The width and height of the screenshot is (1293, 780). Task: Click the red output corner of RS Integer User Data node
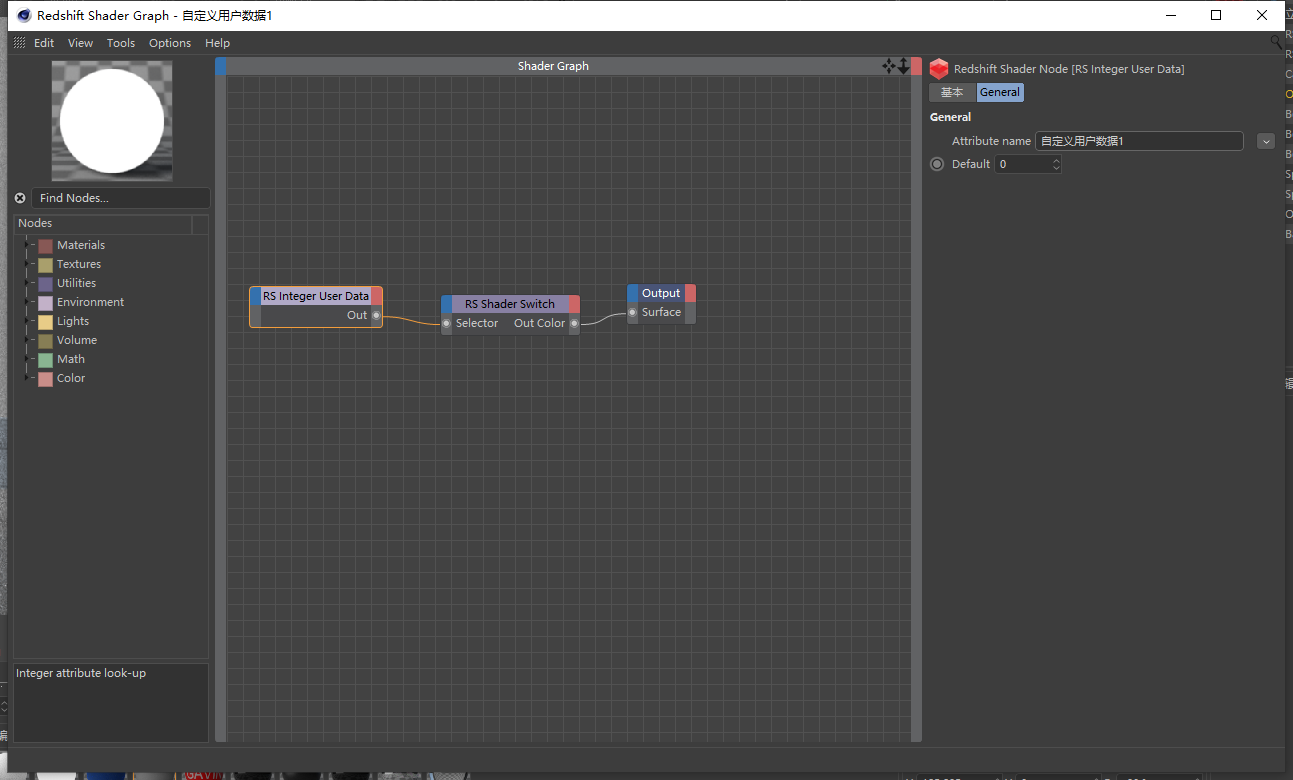point(376,296)
